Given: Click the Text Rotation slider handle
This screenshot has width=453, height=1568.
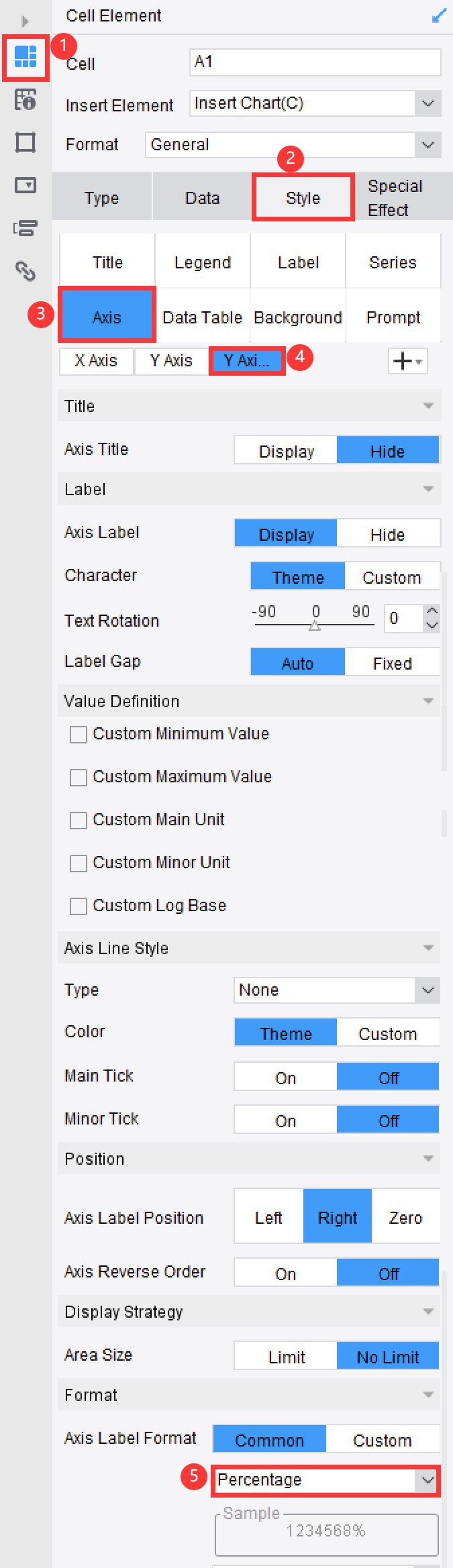Looking at the screenshot, I should click(x=315, y=625).
